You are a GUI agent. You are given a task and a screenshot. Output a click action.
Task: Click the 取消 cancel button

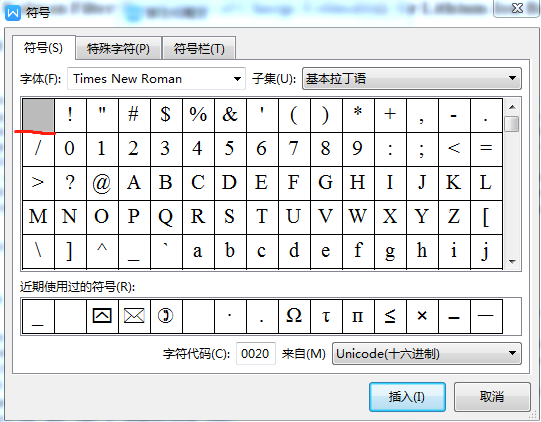pos(492,397)
